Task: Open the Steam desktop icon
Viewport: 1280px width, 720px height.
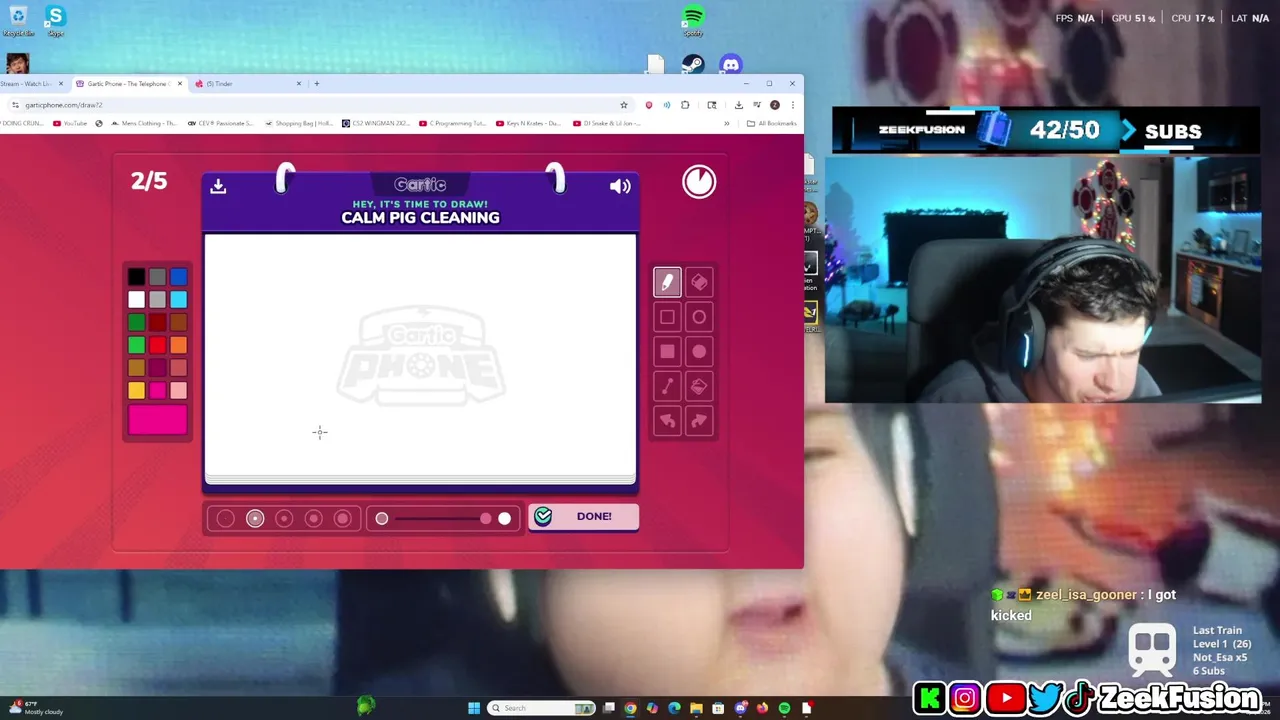Action: tap(692, 65)
